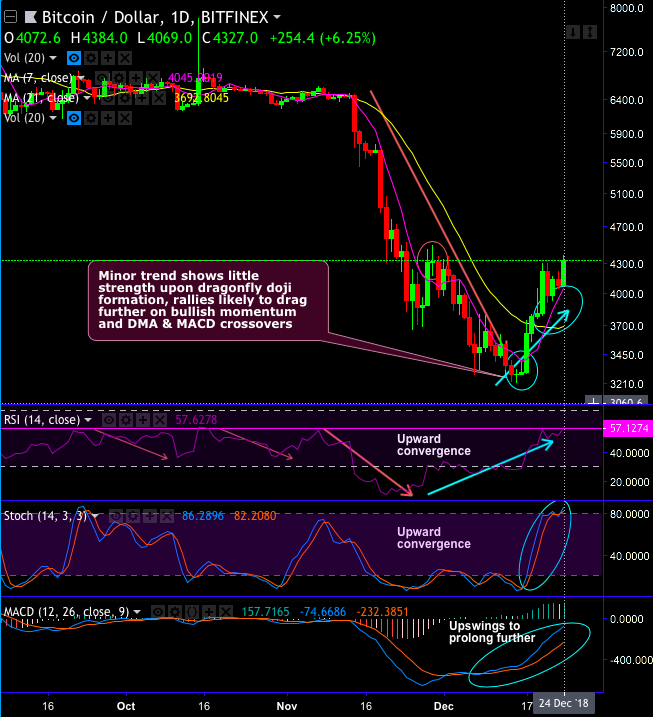The image size is (653, 717).
Task: Delete the MA (21, close) indicator with X
Action: point(159,98)
